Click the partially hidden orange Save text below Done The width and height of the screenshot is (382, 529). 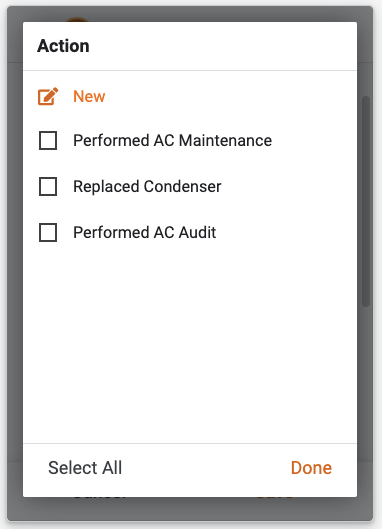click(x=274, y=498)
